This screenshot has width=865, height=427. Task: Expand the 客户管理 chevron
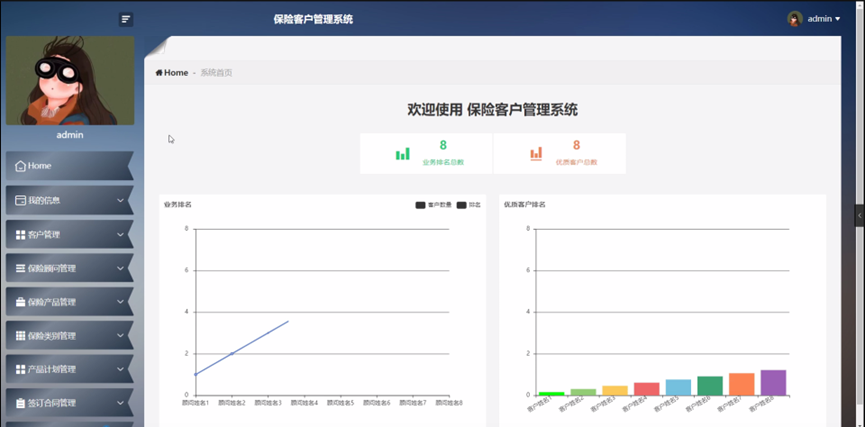pos(120,235)
